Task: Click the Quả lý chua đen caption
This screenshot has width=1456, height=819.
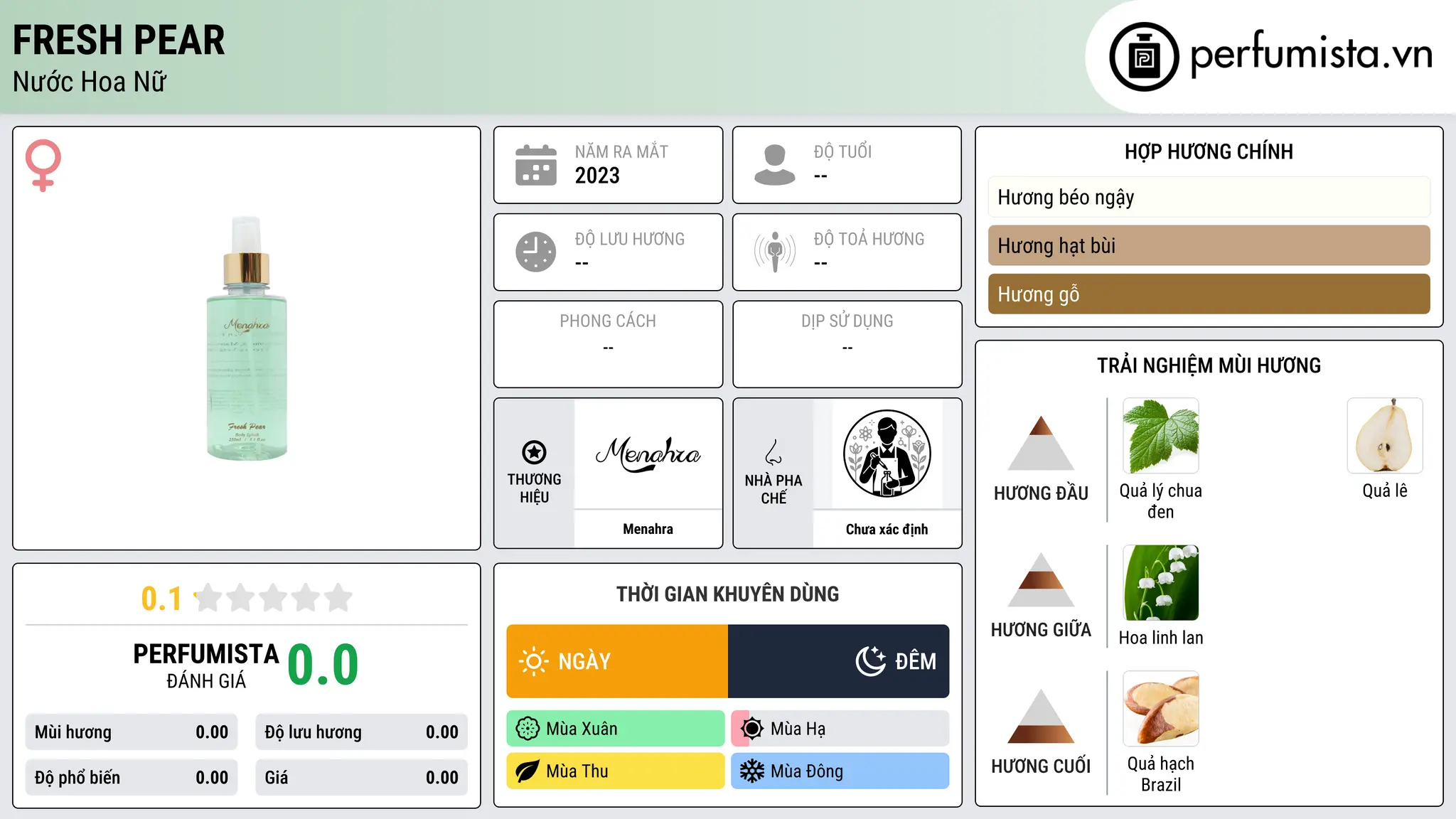Action: [x=1161, y=501]
